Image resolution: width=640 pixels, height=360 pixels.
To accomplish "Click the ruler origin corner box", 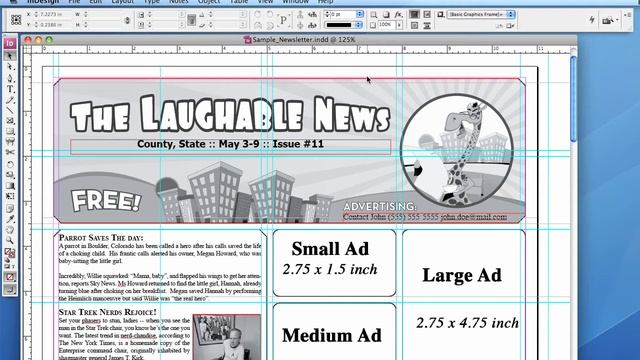I will pyautogui.click(x=27, y=49).
